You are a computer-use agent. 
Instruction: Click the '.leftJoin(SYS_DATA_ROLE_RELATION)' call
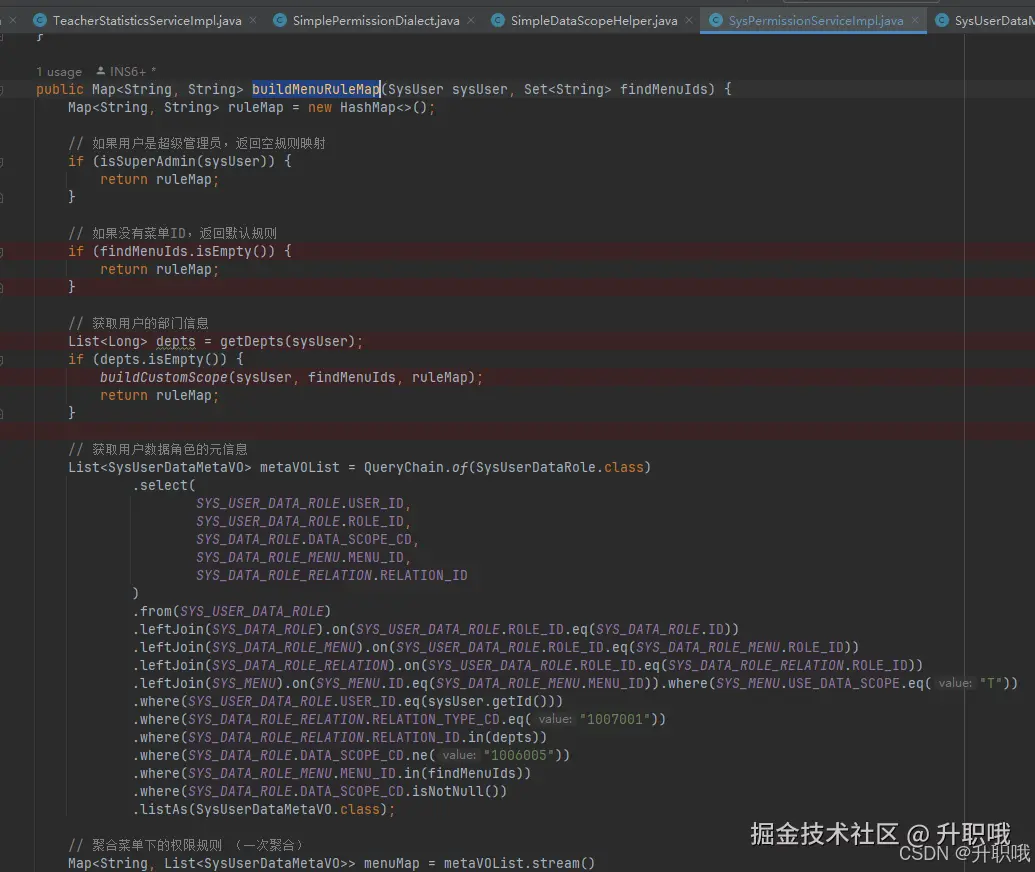tap(264, 665)
